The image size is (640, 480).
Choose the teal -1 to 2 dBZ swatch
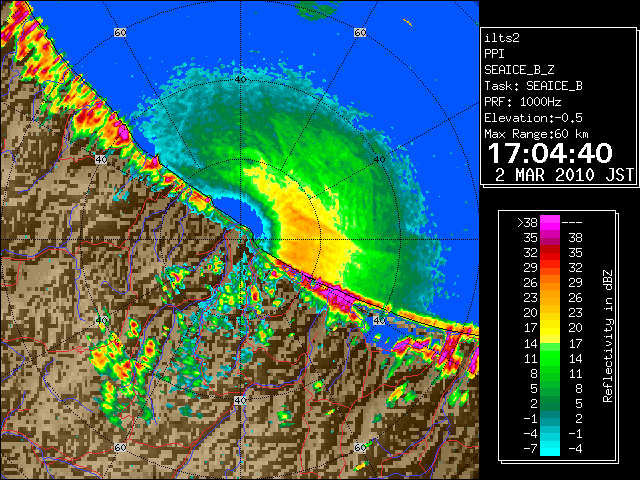(x=550, y=418)
